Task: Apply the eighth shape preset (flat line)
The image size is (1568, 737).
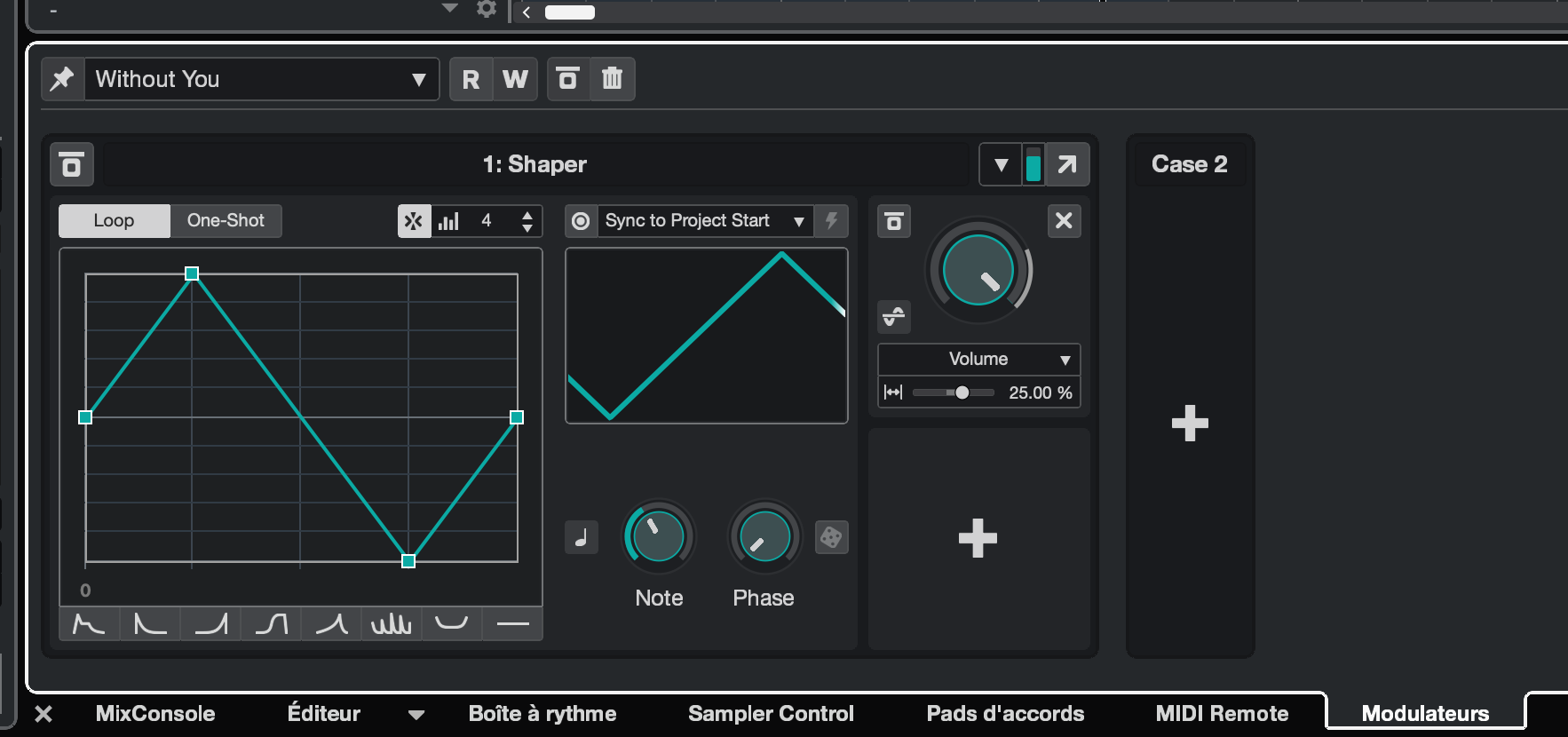Action: pyautogui.click(x=512, y=624)
